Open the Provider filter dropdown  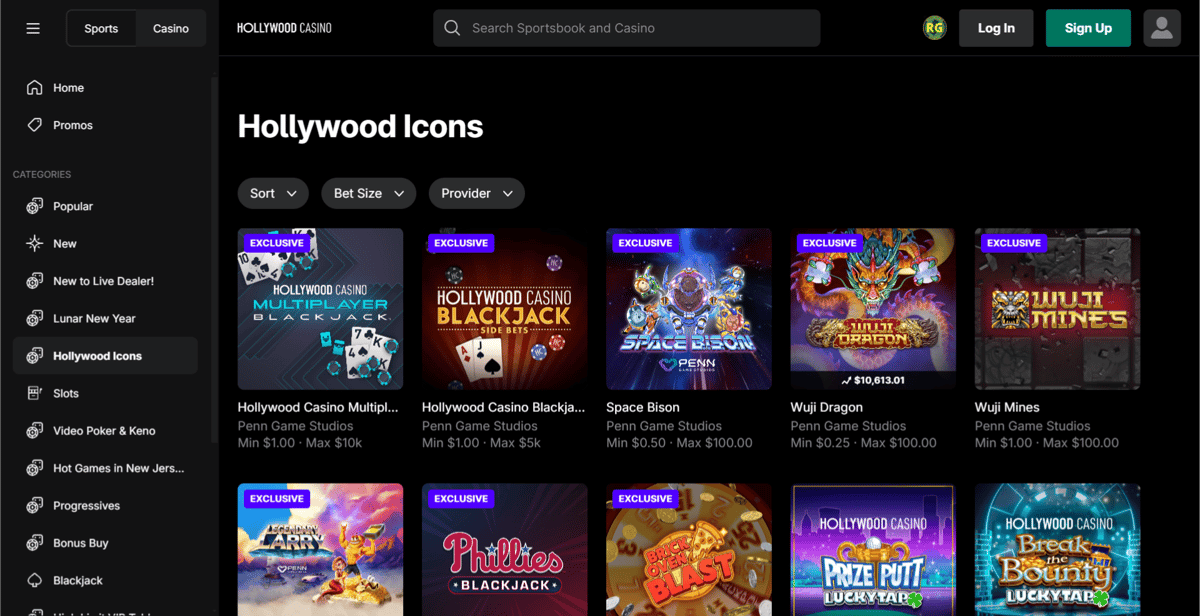point(477,193)
